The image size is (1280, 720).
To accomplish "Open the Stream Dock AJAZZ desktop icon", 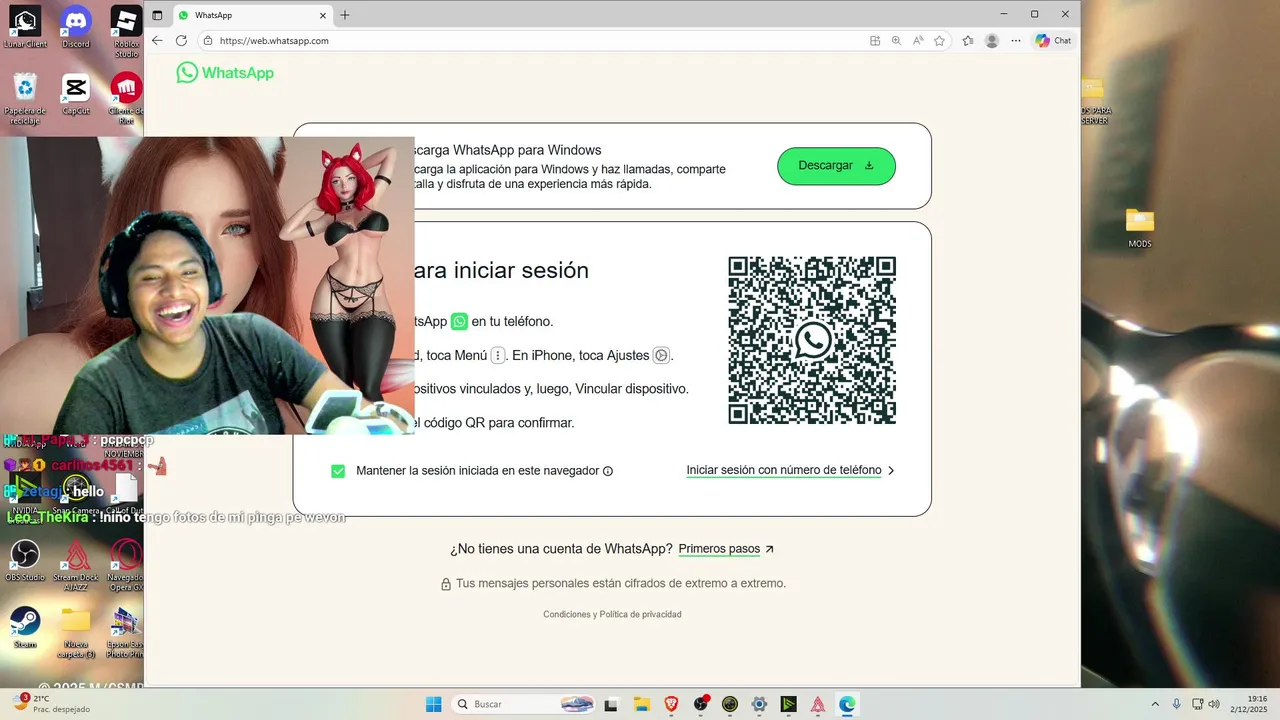I will click(76, 565).
